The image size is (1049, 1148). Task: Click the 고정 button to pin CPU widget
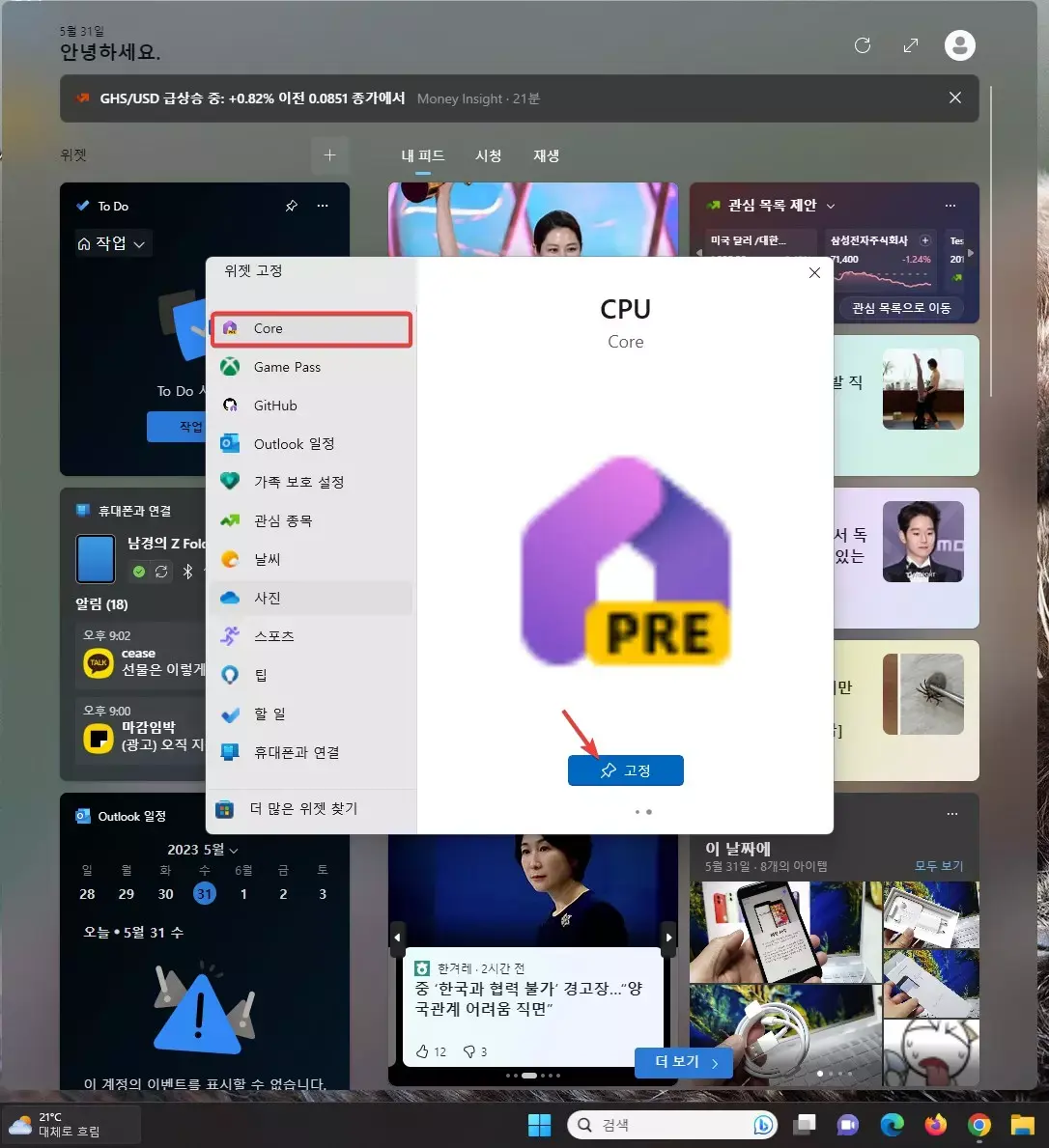pos(625,770)
